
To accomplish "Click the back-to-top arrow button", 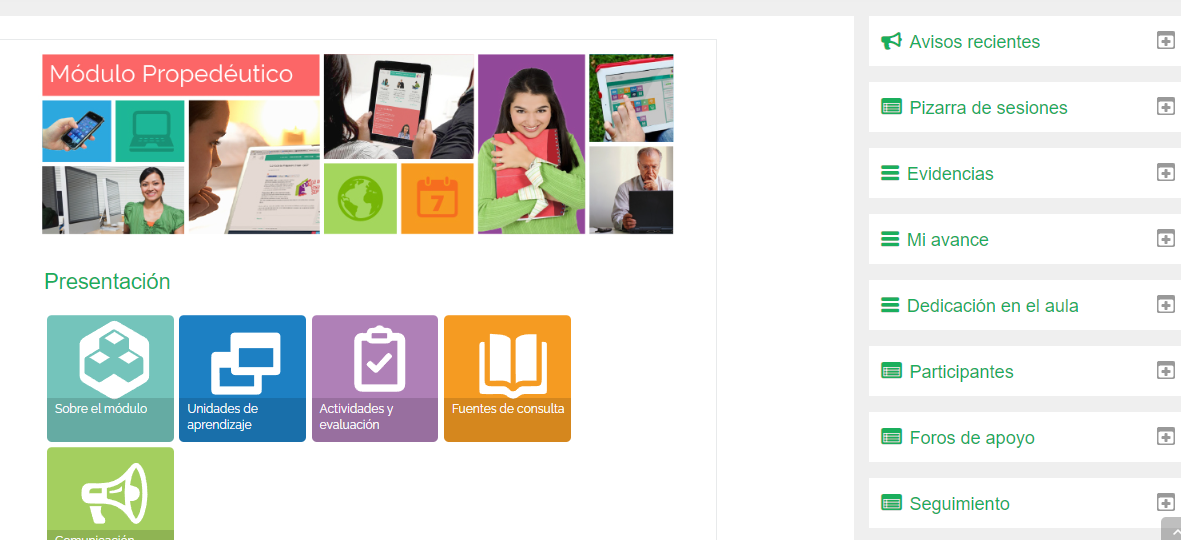I will 1171,529.
